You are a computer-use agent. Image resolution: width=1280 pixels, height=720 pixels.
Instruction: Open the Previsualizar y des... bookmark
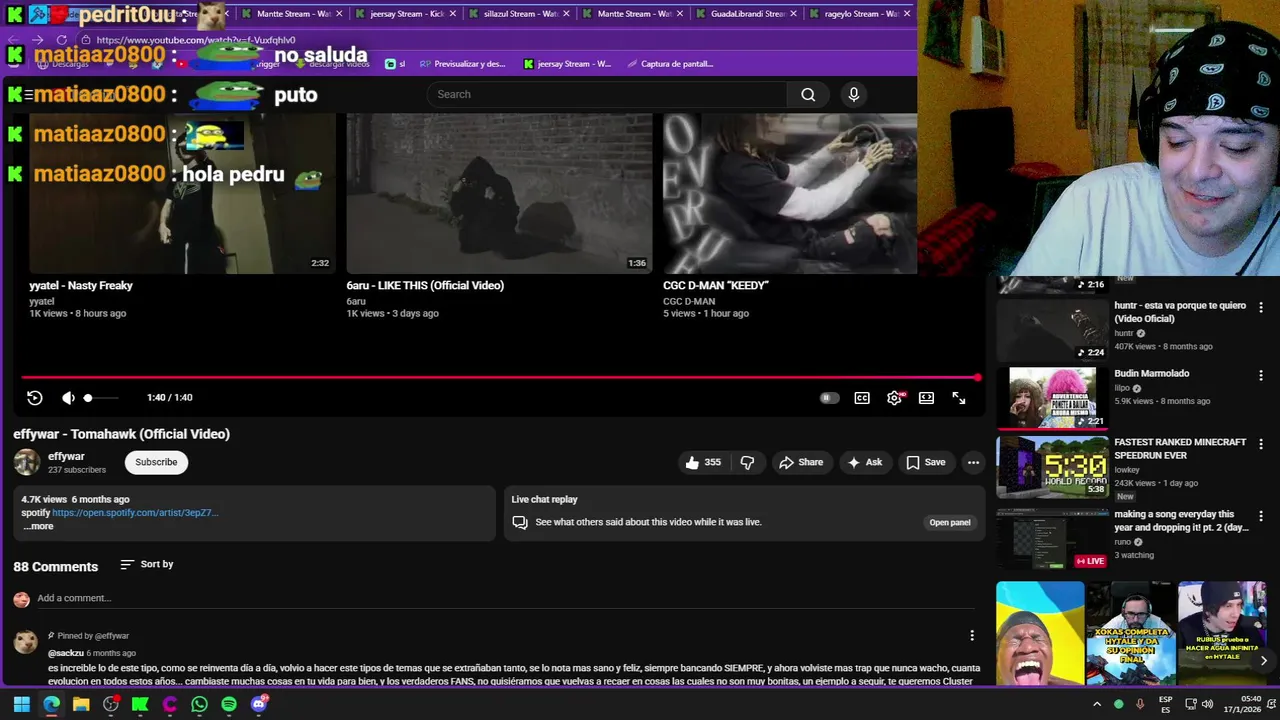462,64
